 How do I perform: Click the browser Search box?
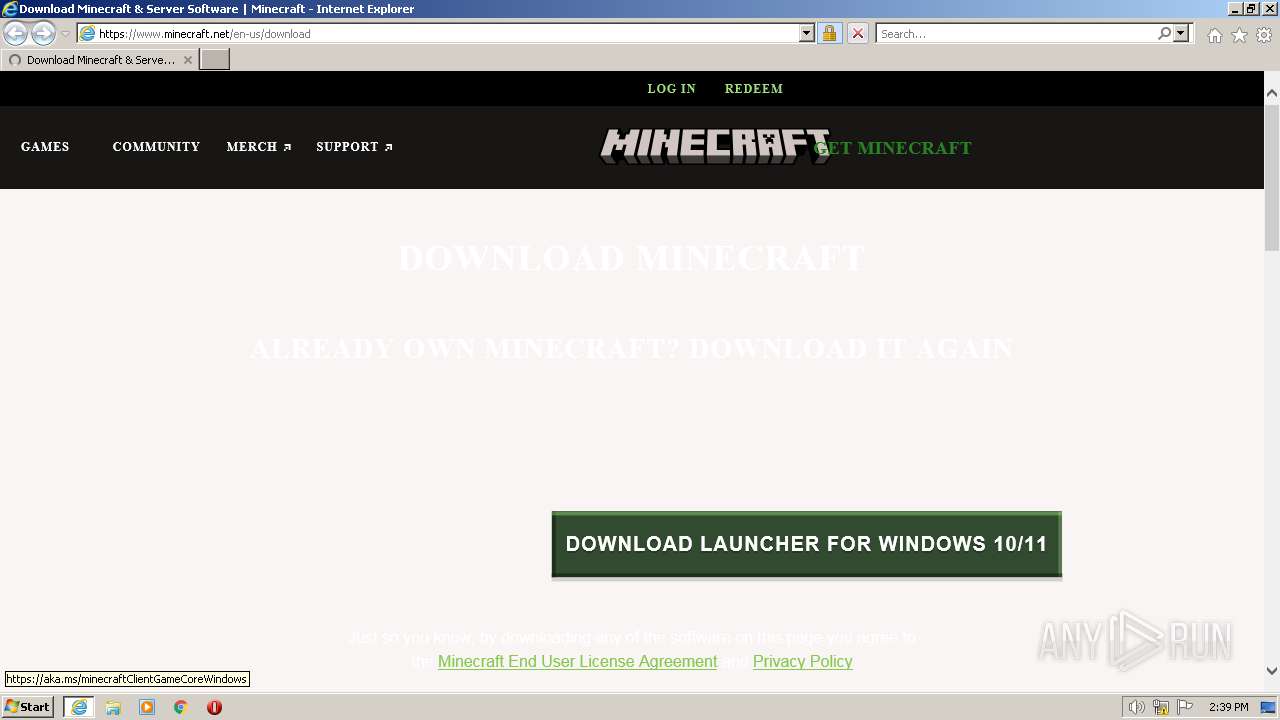pyautogui.click(x=1016, y=33)
